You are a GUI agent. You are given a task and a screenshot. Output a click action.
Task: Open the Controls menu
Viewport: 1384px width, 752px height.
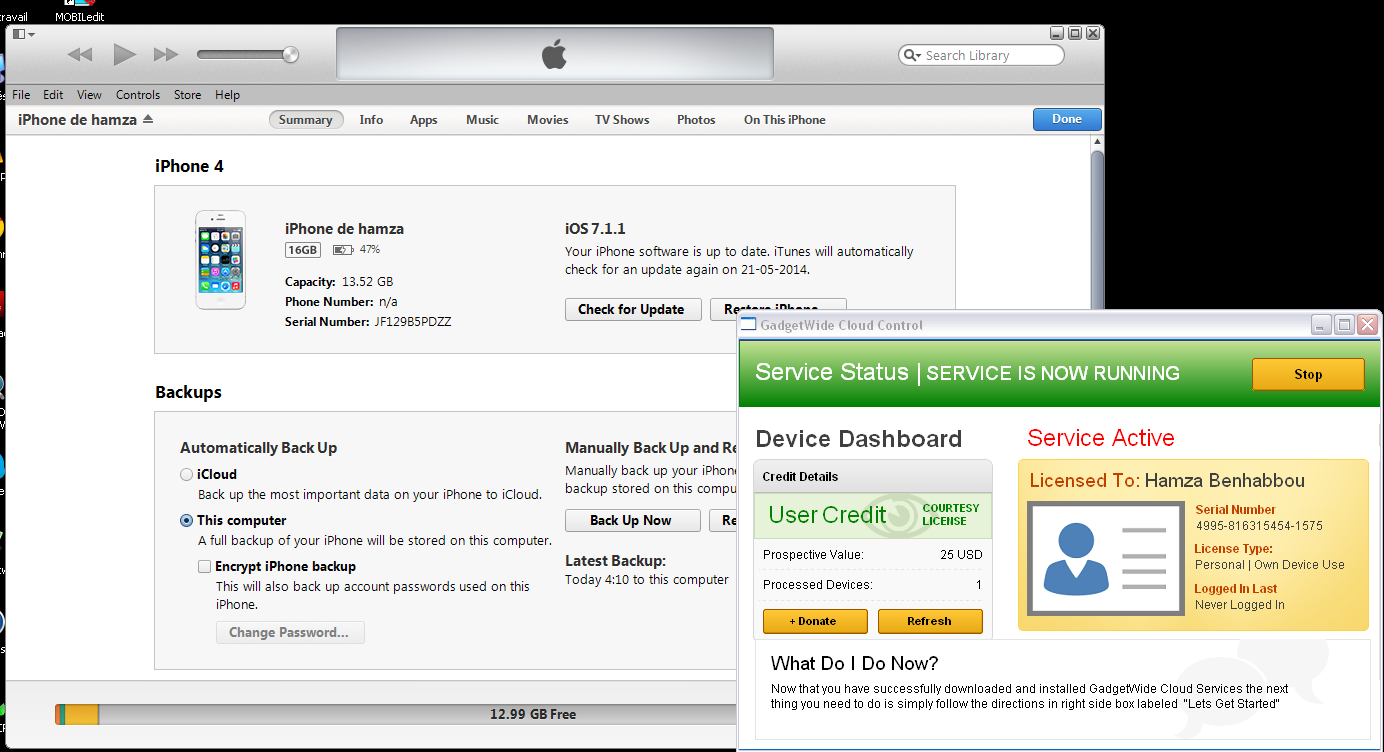point(138,95)
